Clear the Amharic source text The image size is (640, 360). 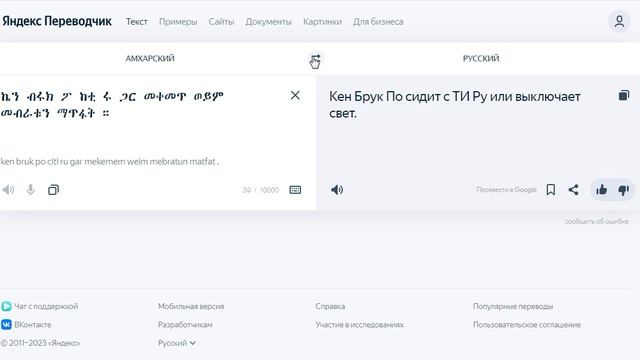click(x=295, y=96)
